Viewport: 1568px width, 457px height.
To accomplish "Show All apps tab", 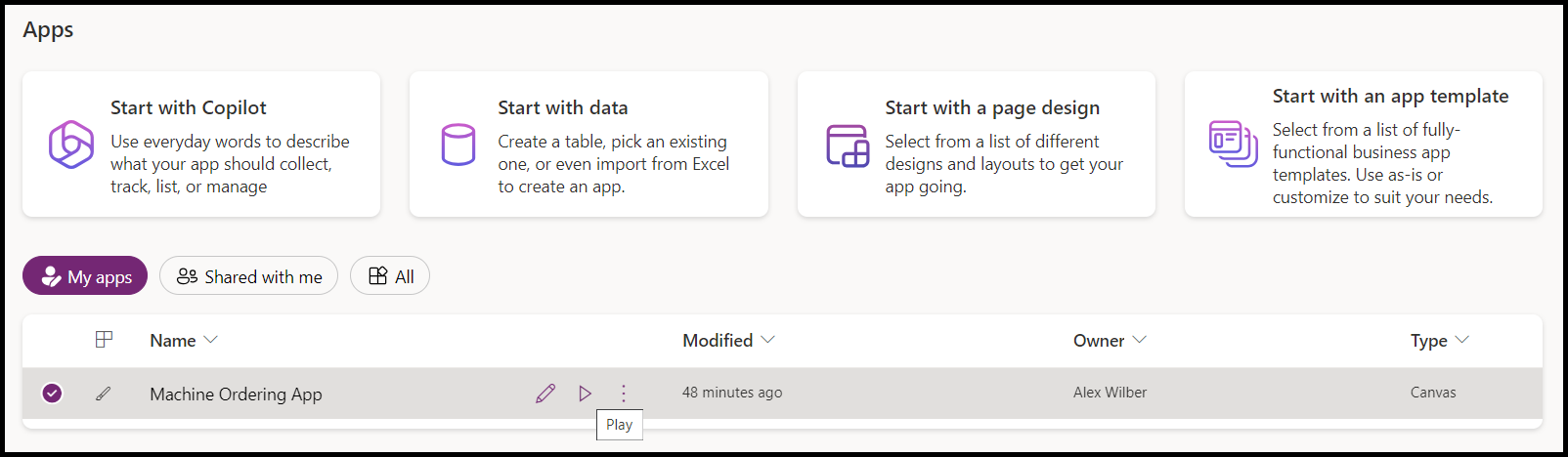I will [390, 276].
